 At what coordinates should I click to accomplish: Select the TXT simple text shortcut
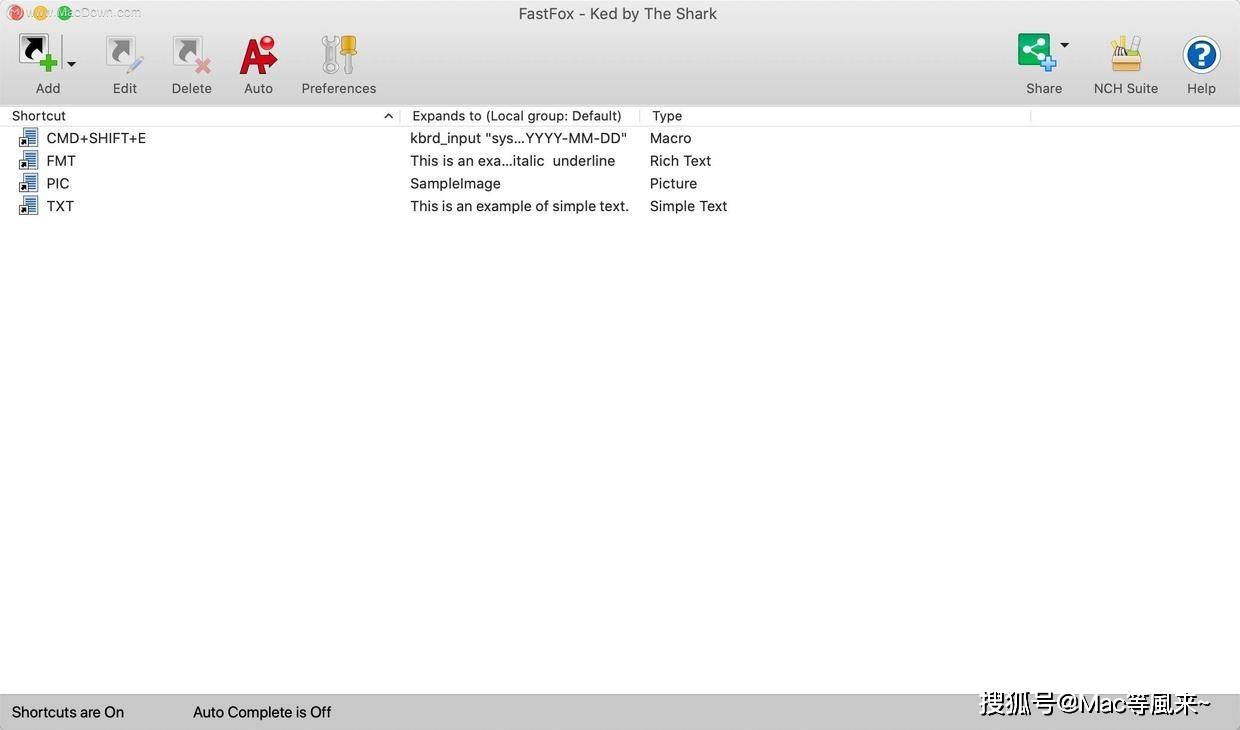(59, 206)
